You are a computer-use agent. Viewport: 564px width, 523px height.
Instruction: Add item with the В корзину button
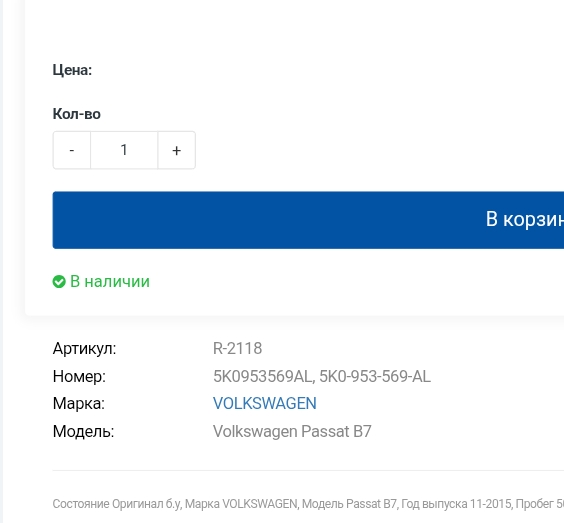pos(308,220)
